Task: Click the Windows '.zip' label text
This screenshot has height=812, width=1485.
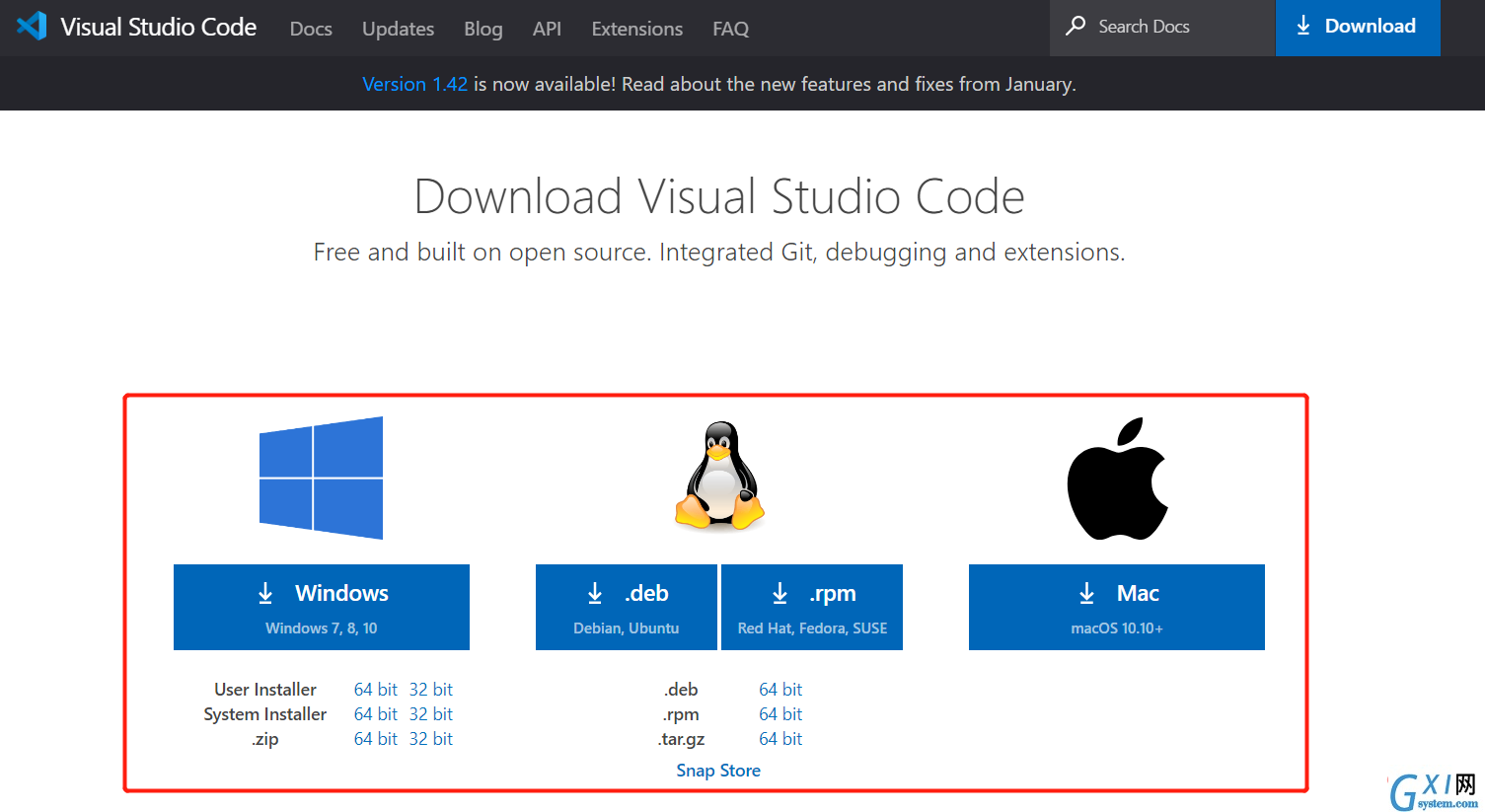Action: coord(265,739)
